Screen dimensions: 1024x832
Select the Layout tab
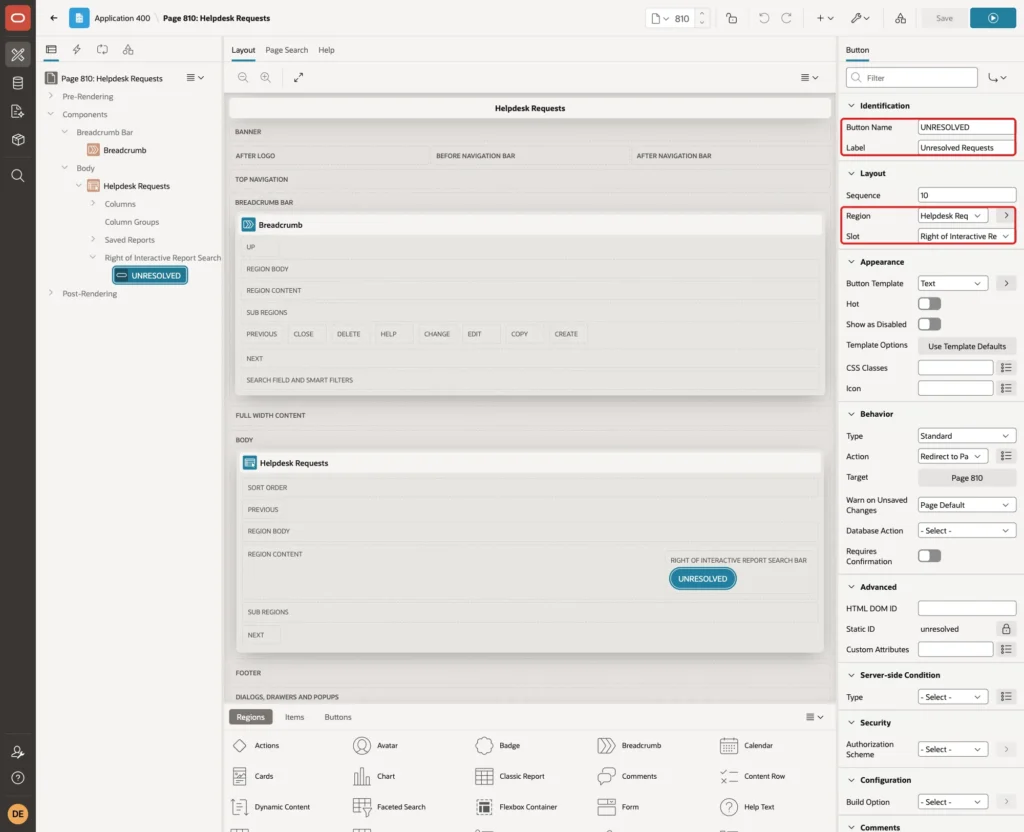243,50
